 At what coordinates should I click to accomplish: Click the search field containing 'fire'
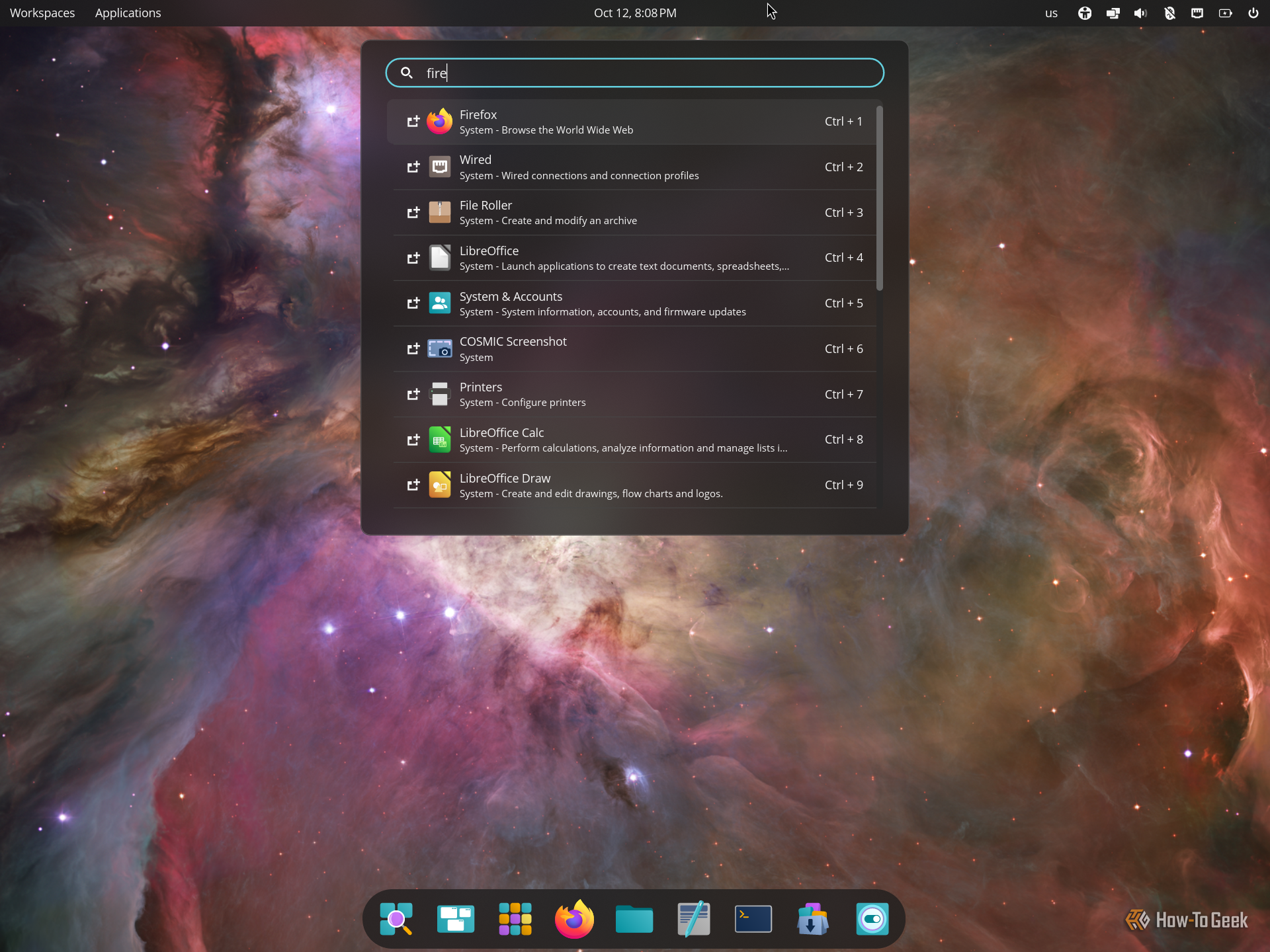coord(635,73)
